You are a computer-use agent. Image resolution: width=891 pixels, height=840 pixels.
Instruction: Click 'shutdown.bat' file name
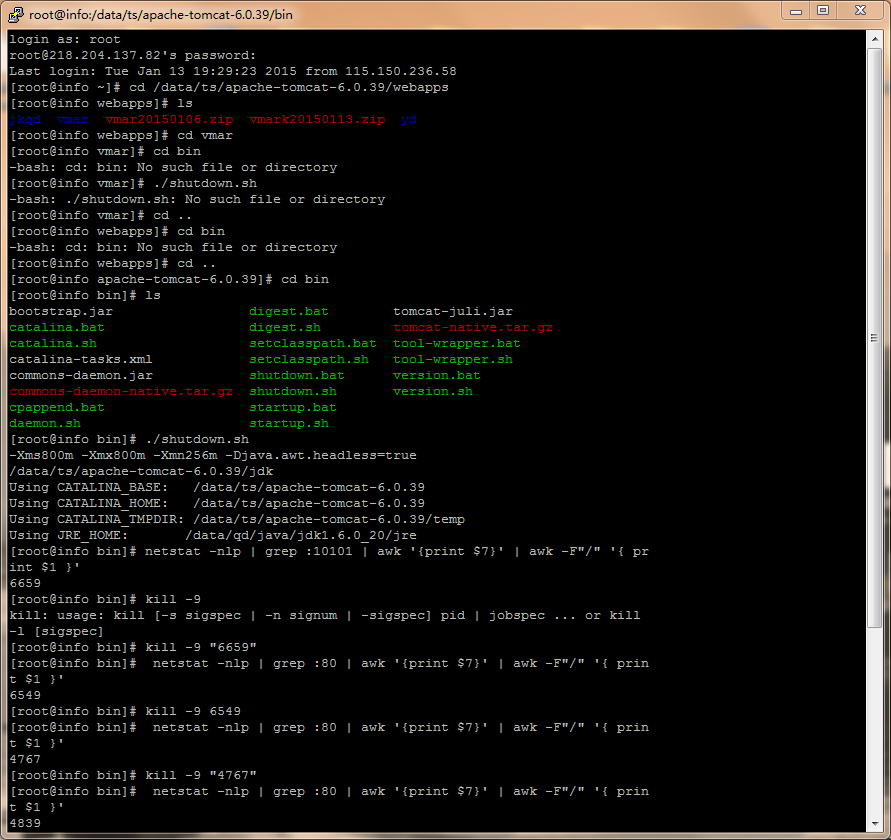297,375
